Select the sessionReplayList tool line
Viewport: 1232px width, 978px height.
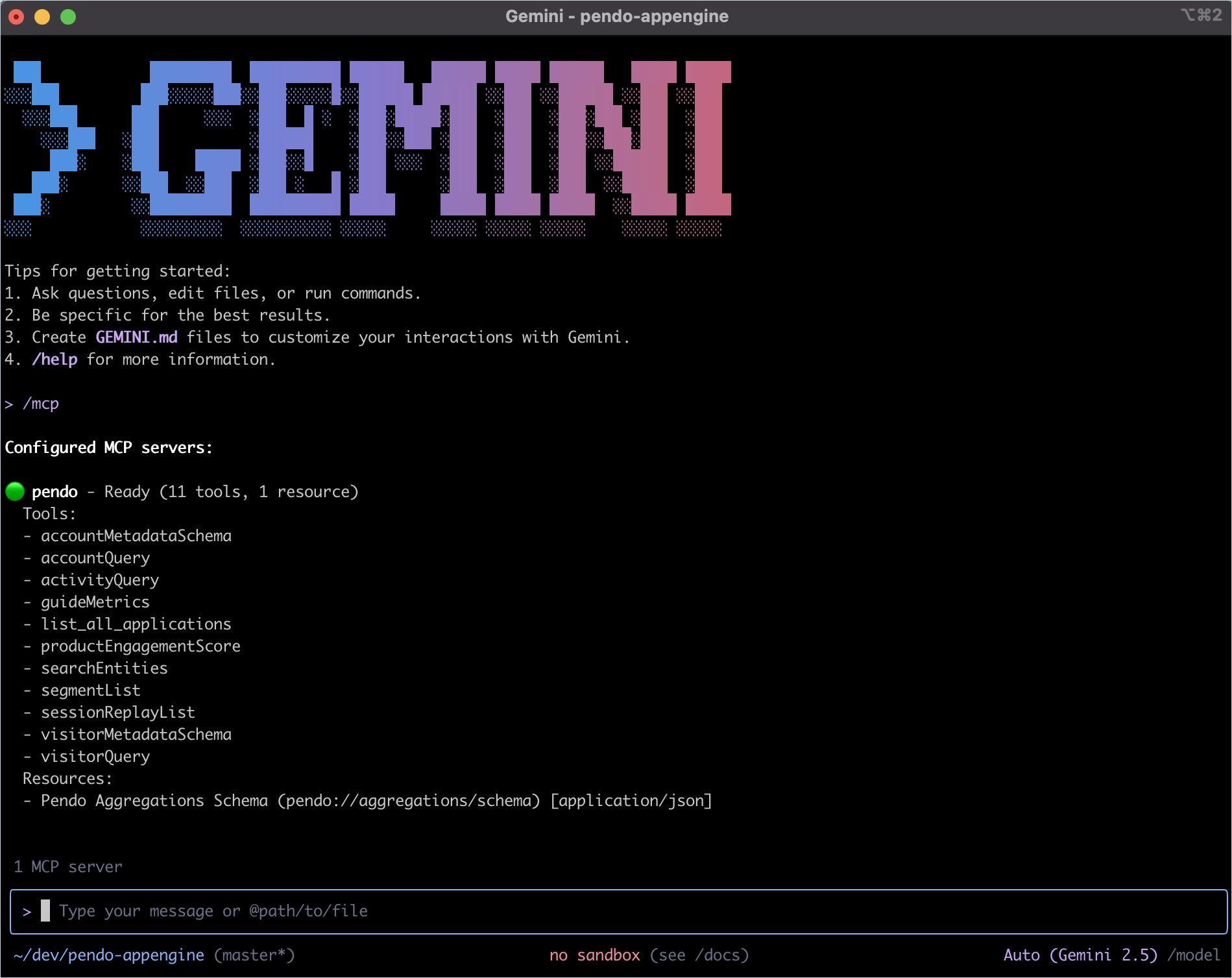(x=110, y=713)
